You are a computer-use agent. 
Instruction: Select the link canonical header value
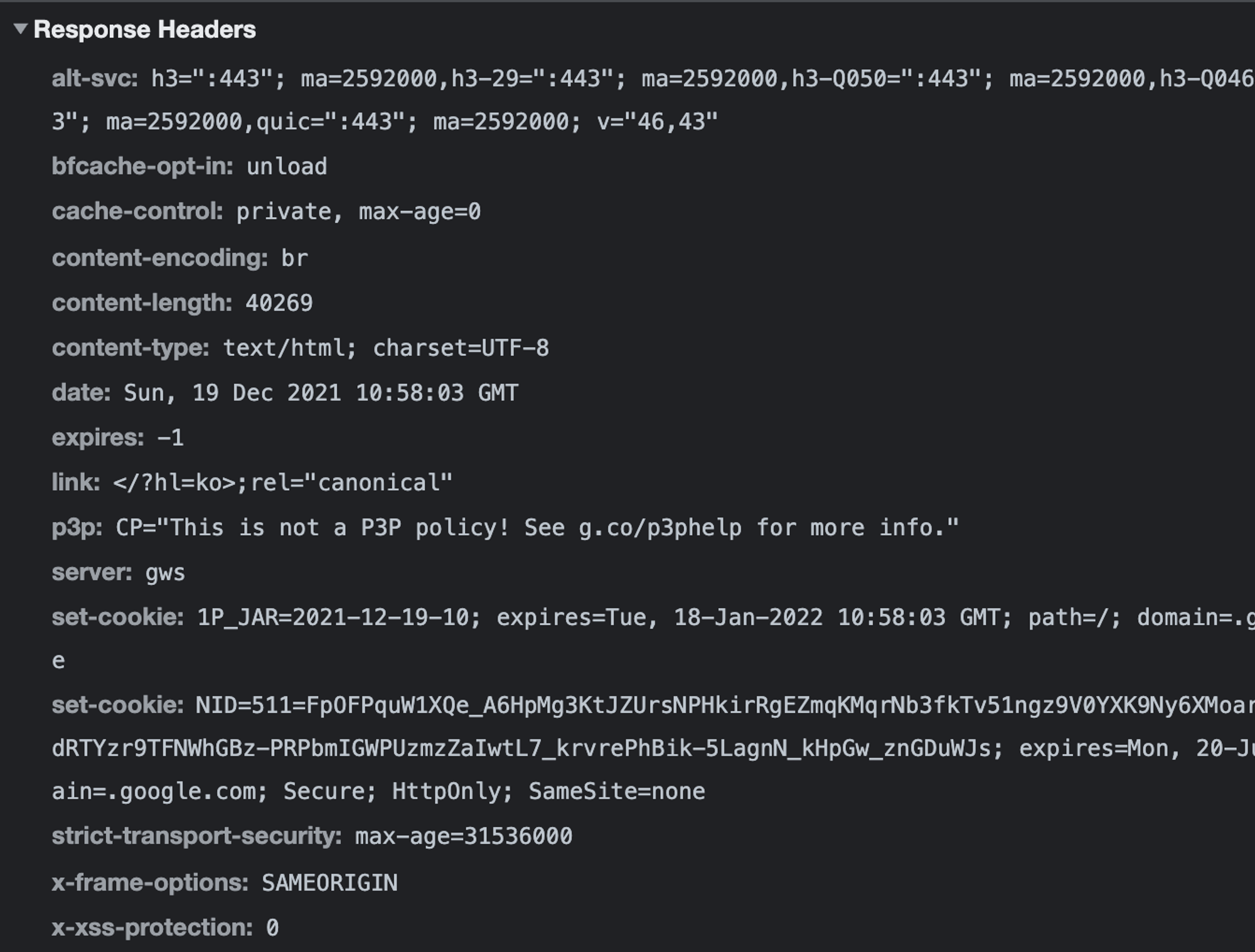[281, 482]
